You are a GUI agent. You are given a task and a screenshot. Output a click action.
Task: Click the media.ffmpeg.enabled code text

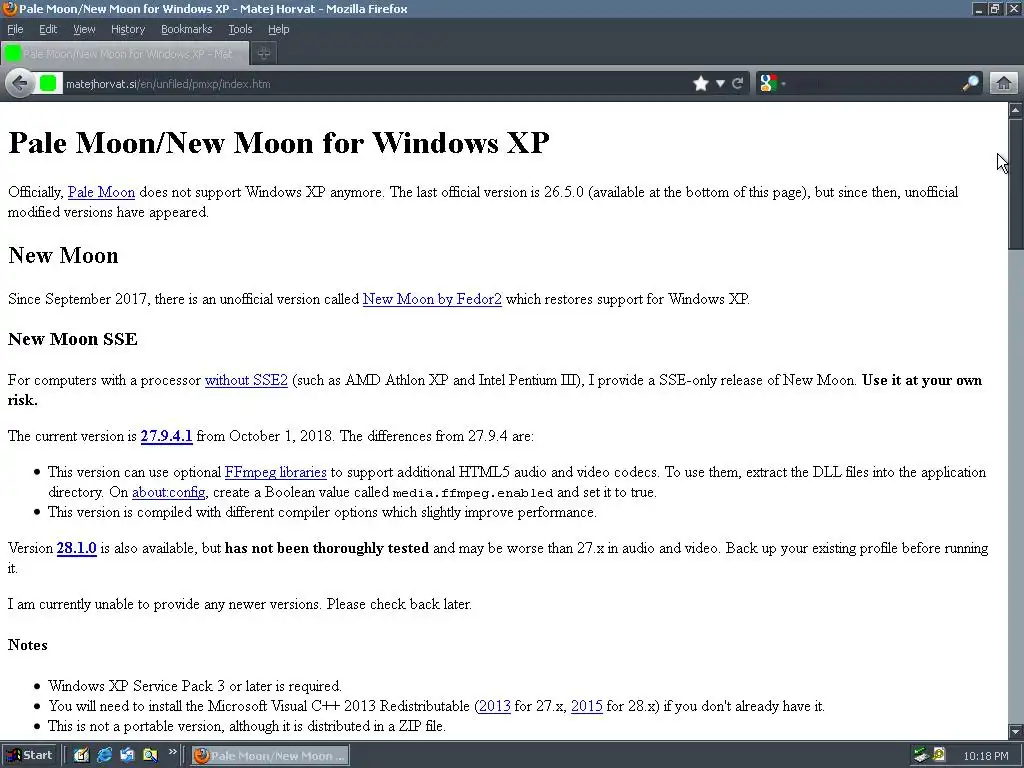(473, 493)
